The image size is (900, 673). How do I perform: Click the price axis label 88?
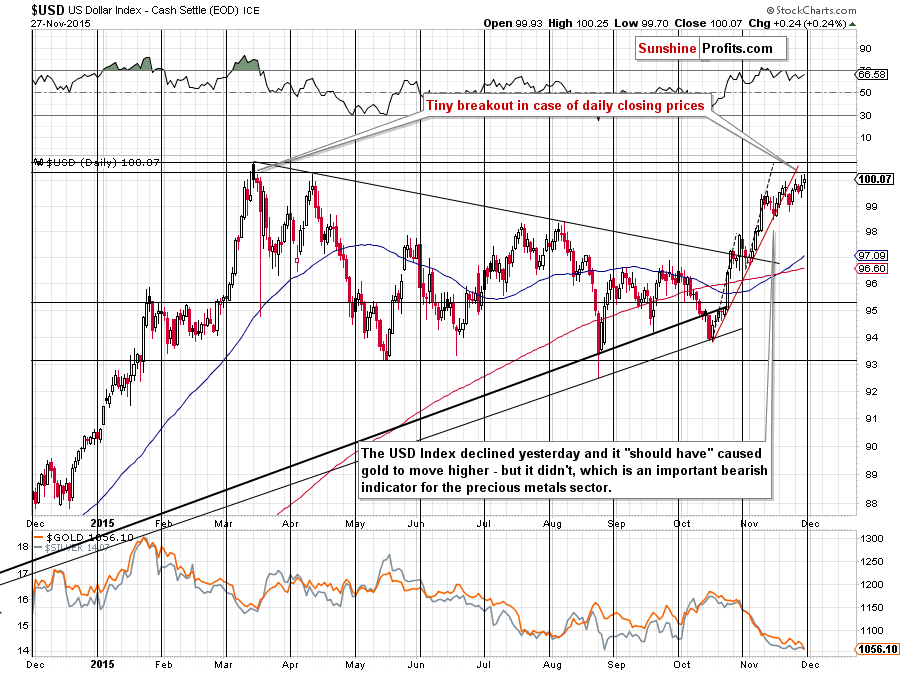point(871,504)
